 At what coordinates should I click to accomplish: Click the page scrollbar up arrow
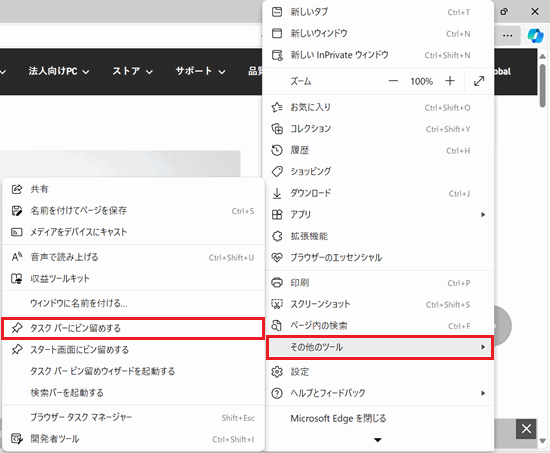point(542,56)
